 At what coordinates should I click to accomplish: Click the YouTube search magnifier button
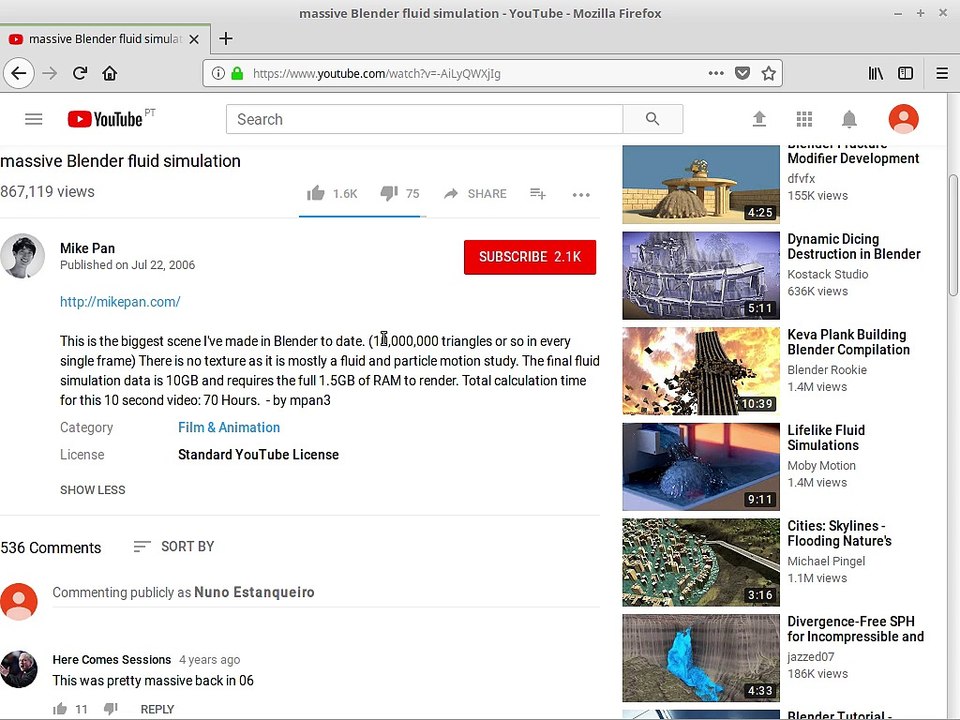[653, 119]
